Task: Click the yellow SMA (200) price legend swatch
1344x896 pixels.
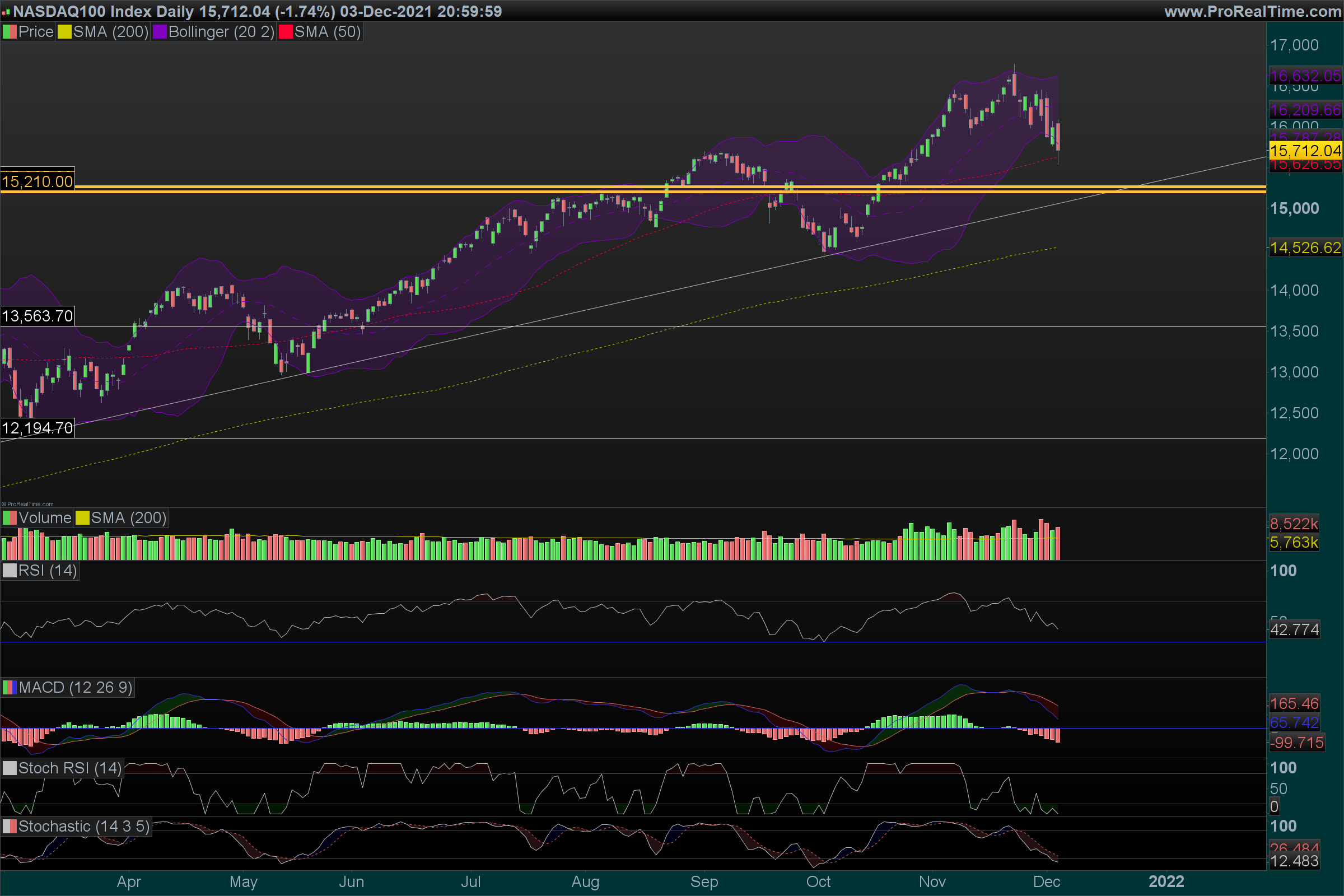Action: [64, 32]
